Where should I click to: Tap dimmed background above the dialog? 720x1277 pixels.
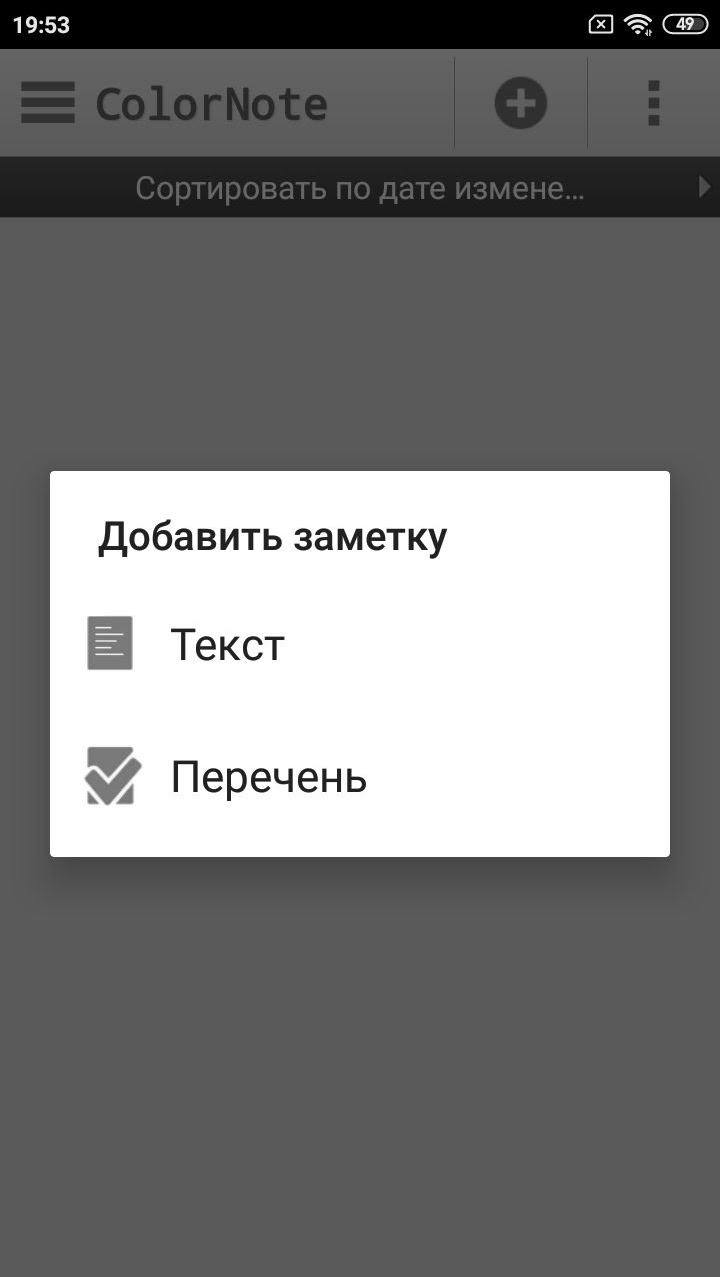tap(360, 340)
